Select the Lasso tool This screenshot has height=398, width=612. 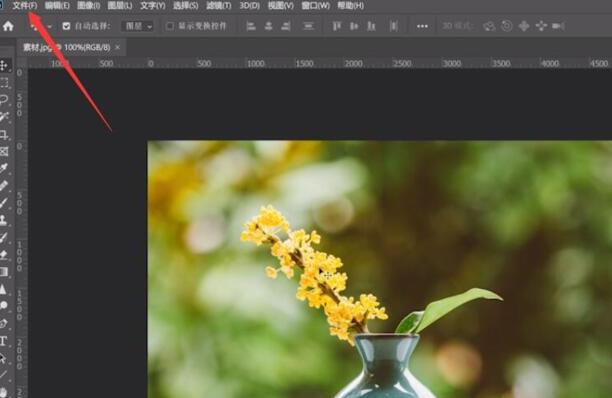click(x=4, y=99)
